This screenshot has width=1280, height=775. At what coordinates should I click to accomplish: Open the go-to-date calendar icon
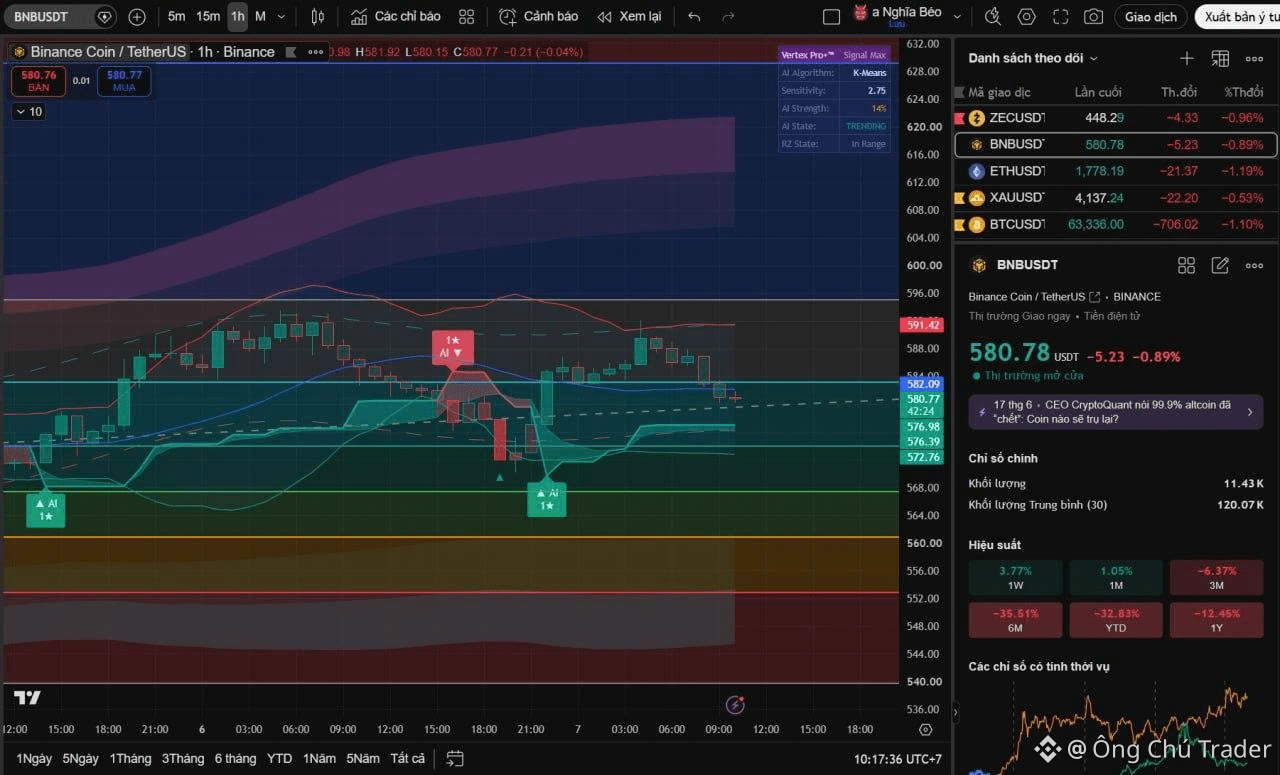point(455,759)
